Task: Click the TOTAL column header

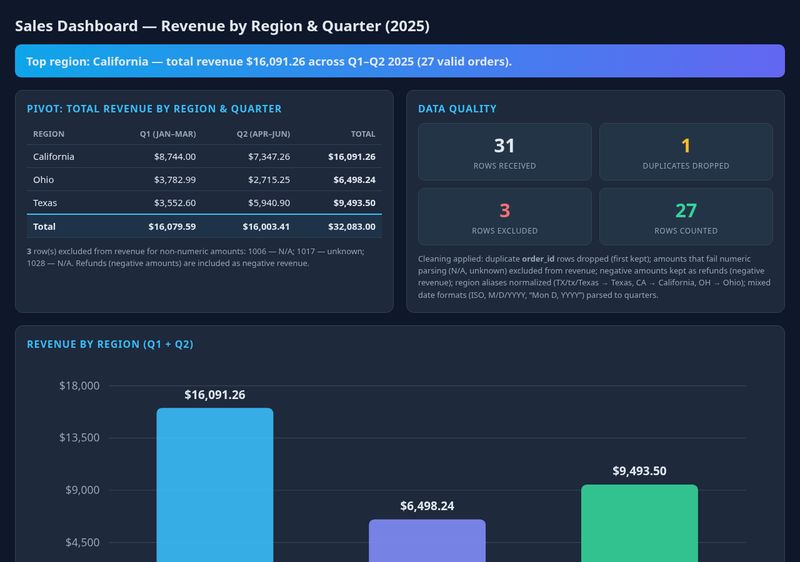Action: coord(363,134)
